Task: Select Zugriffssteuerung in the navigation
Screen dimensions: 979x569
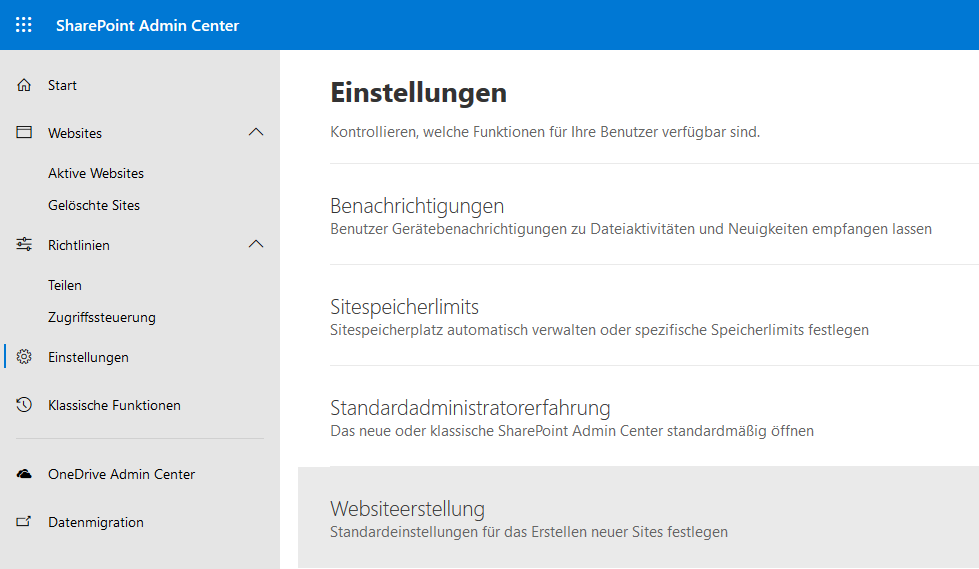Action: point(102,317)
